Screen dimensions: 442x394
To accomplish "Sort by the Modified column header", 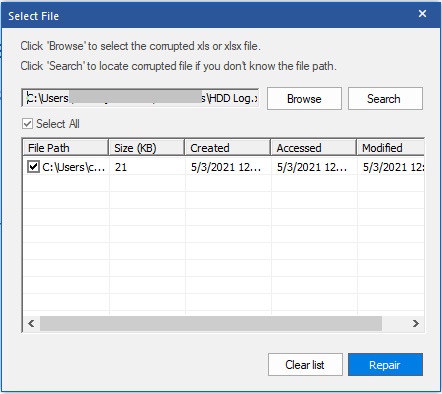I will coord(391,148).
